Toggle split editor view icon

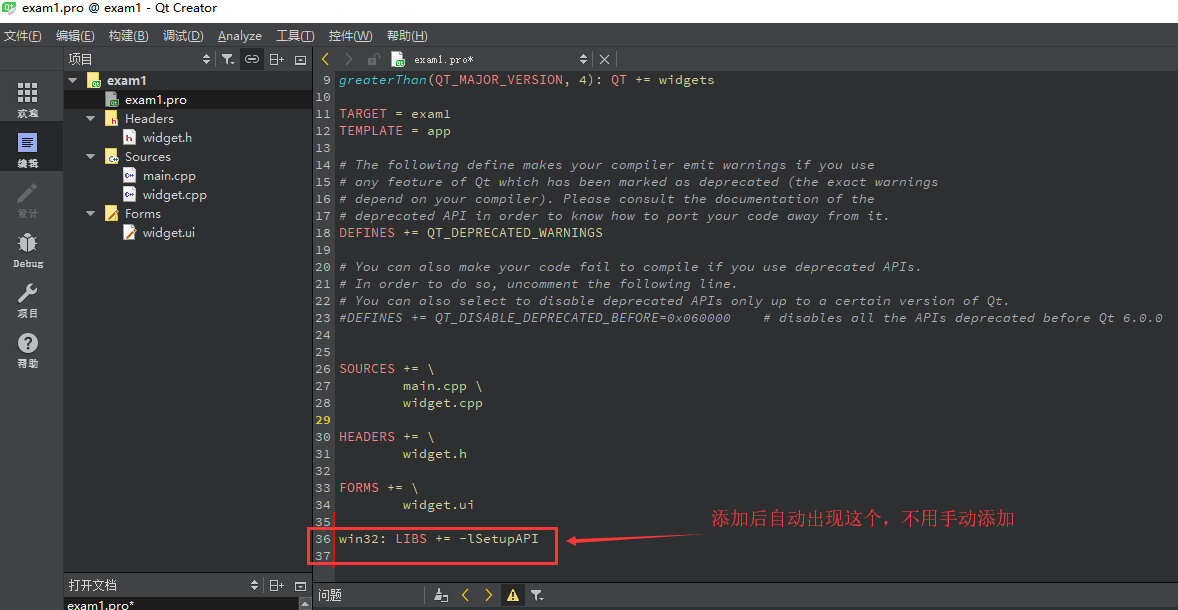coord(276,59)
